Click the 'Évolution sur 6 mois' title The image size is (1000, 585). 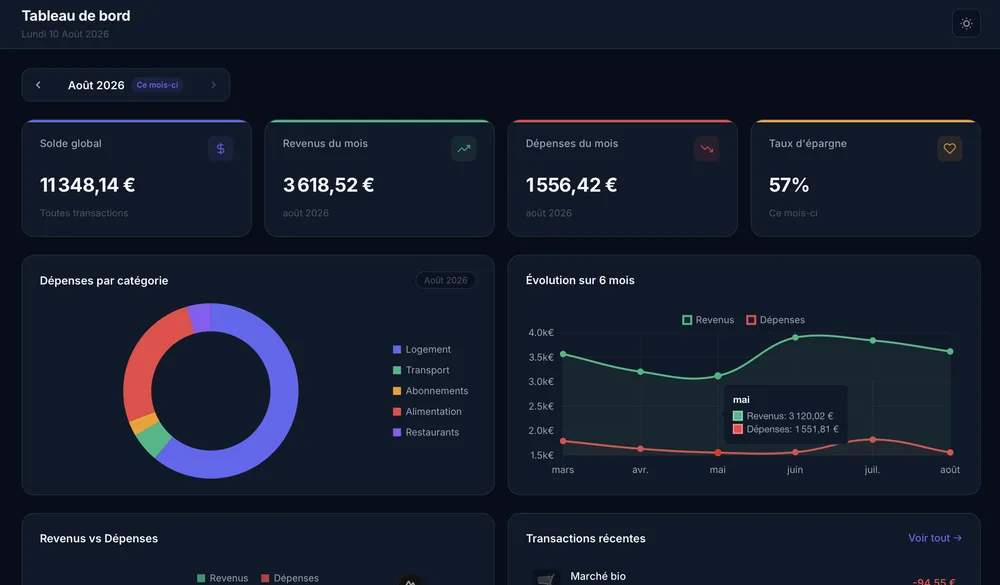pyautogui.click(x=580, y=280)
